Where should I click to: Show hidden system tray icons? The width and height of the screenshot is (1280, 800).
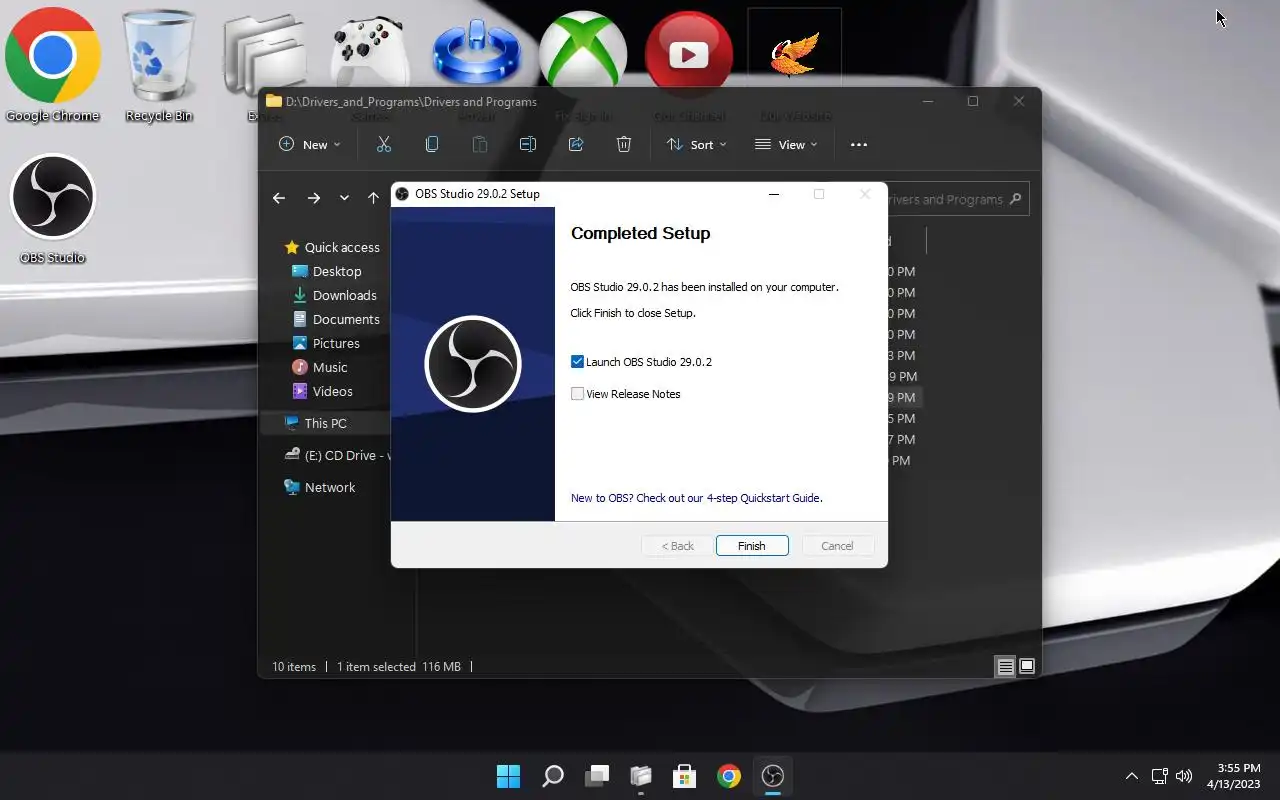pyautogui.click(x=1132, y=776)
